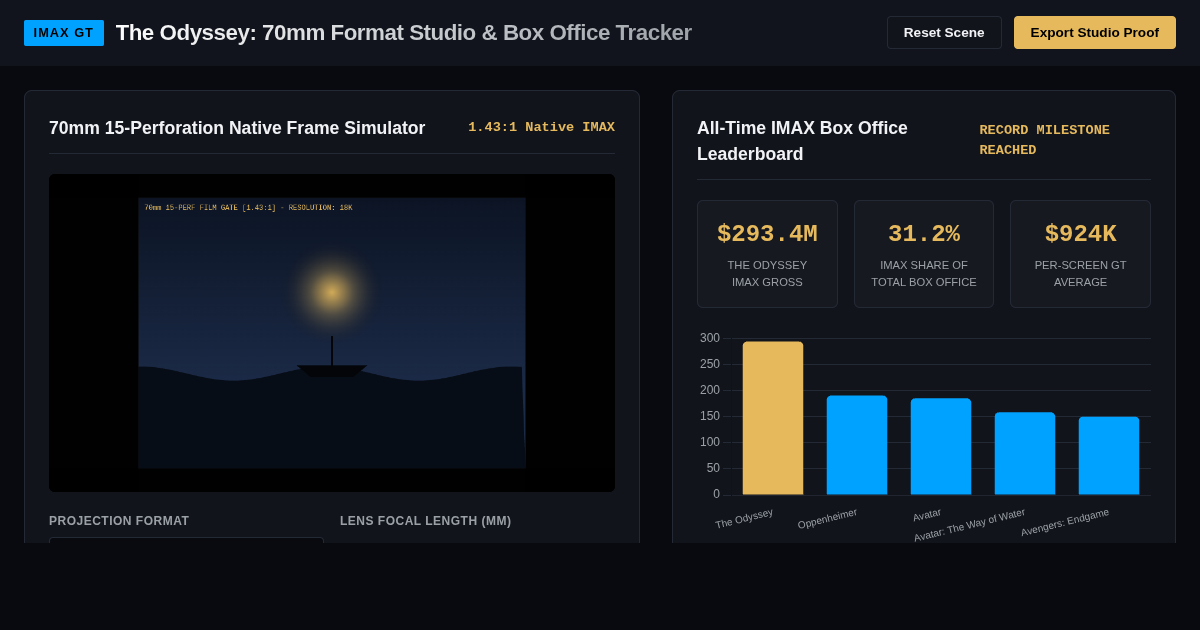Click the 70mm frame simulator preview canvas

click(x=332, y=333)
